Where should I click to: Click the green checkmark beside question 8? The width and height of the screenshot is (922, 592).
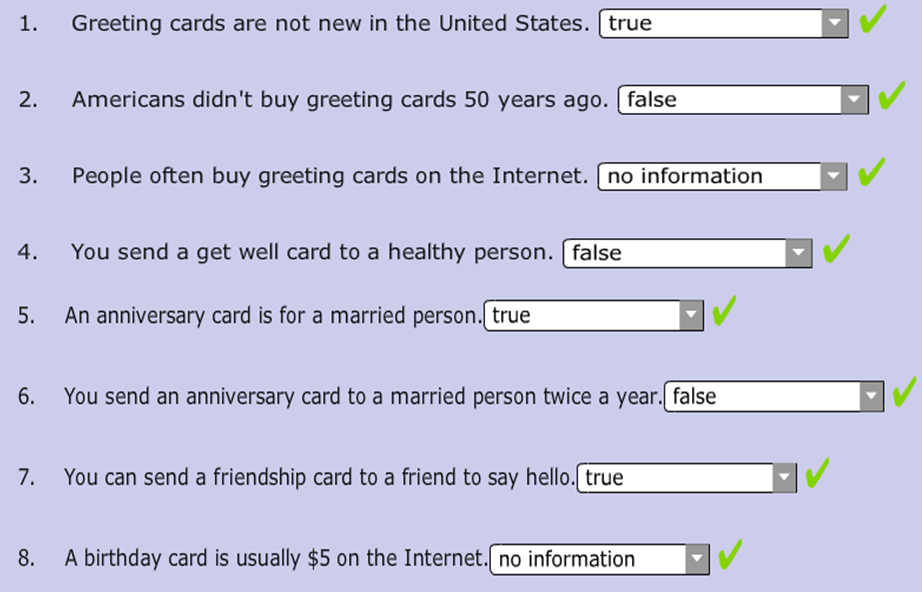[730, 555]
